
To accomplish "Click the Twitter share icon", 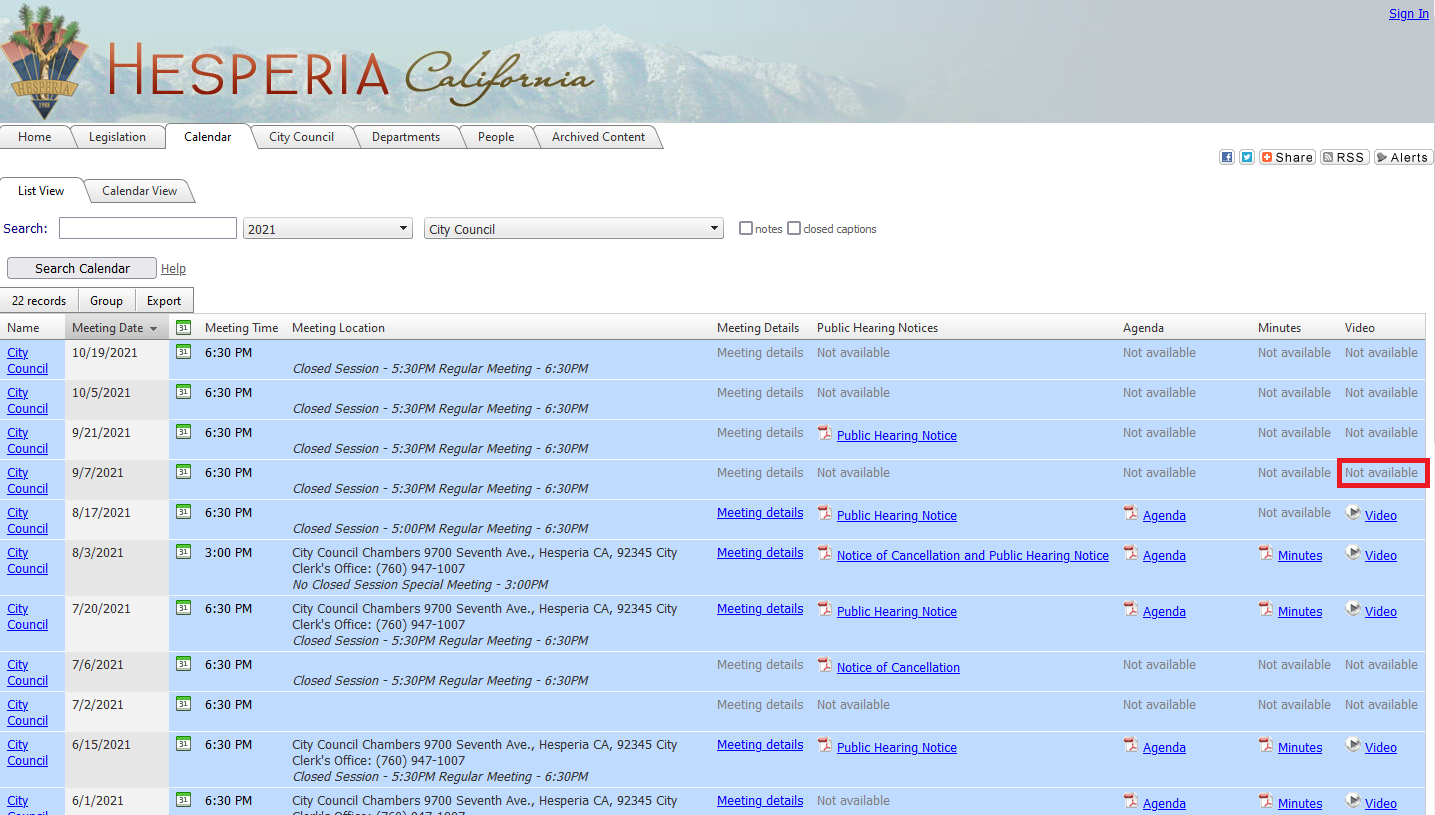I will click(1247, 157).
